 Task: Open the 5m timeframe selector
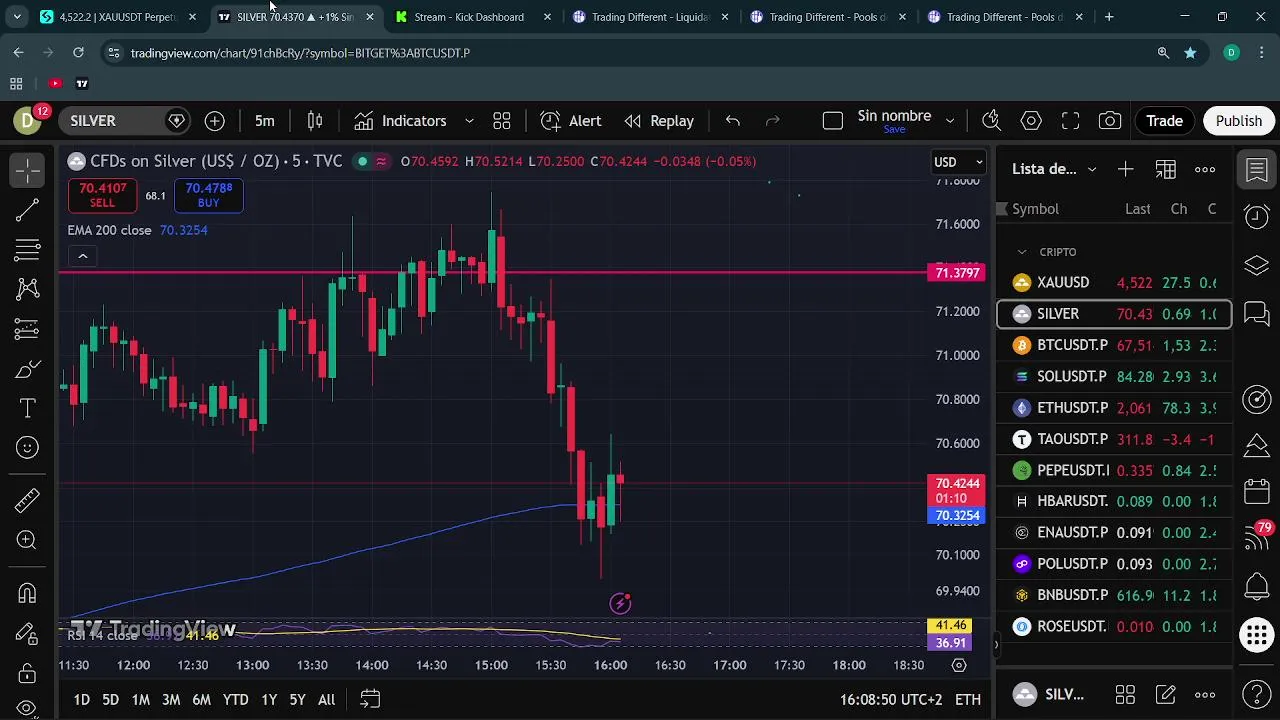tap(264, 121)
